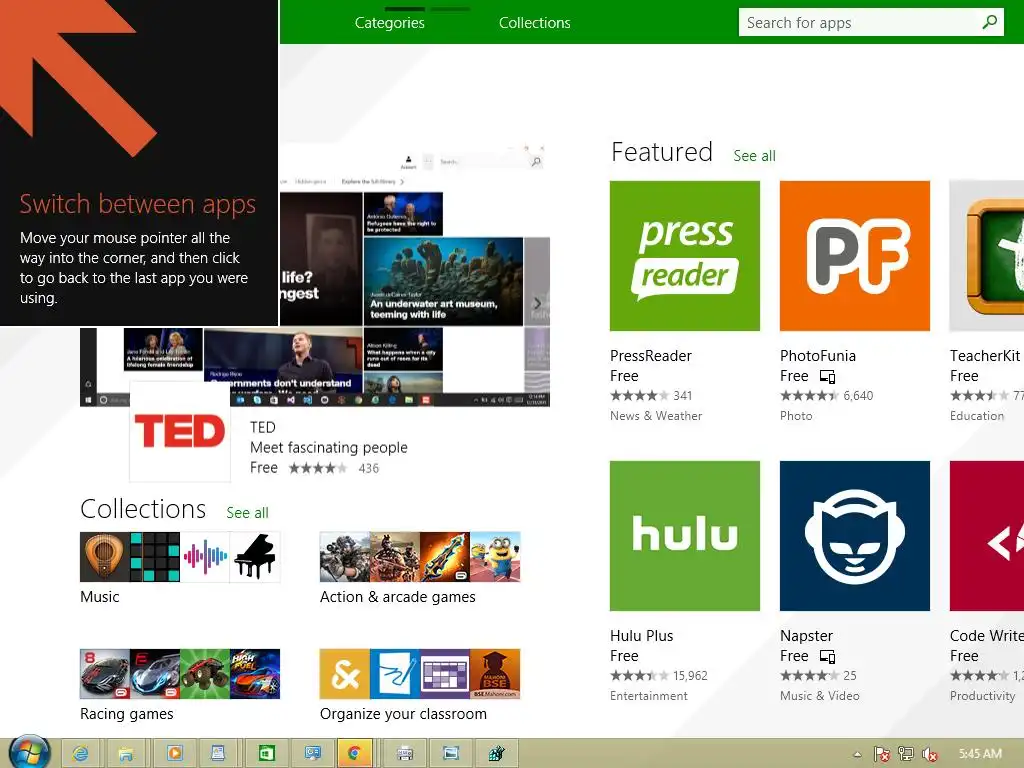Click the Productivity category under Code Writer
This screenshot has height=768, width=1024.
click(x=982, y=696)
